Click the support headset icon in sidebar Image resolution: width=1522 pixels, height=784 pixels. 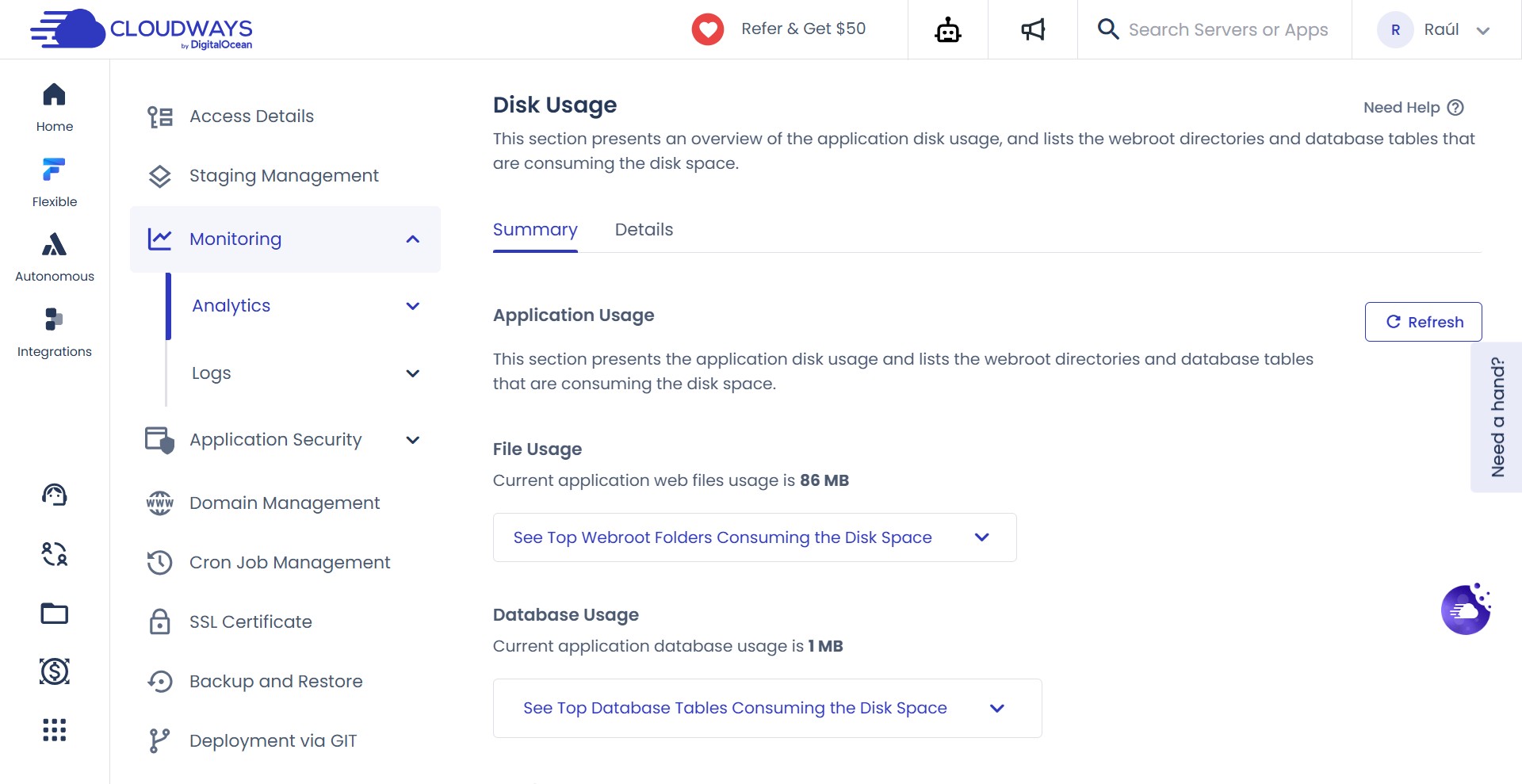click(54, 495)
